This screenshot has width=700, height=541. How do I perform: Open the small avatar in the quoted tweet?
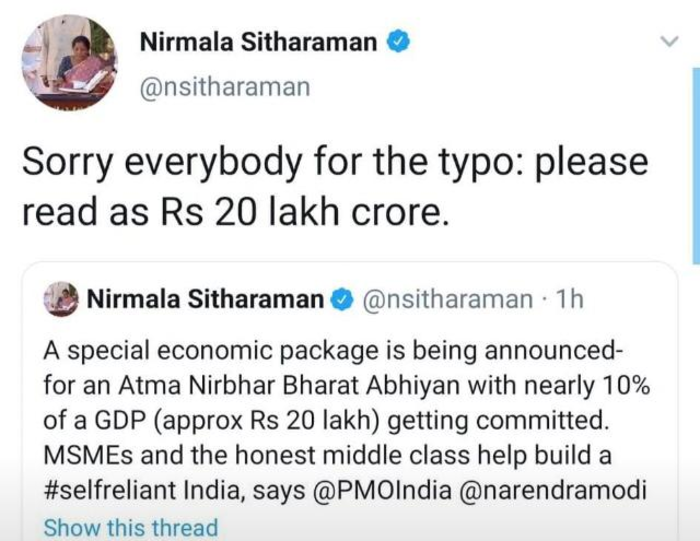61,299
